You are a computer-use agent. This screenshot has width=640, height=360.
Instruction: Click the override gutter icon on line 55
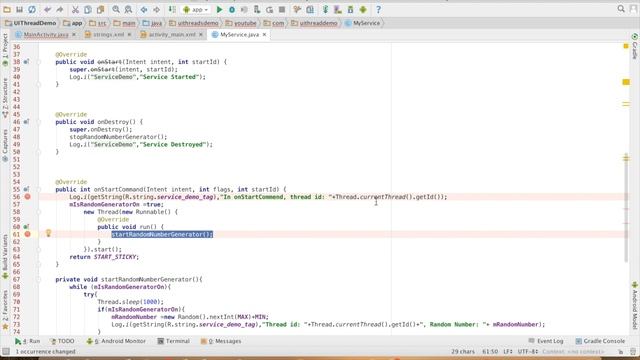click(x=26, y=189)
